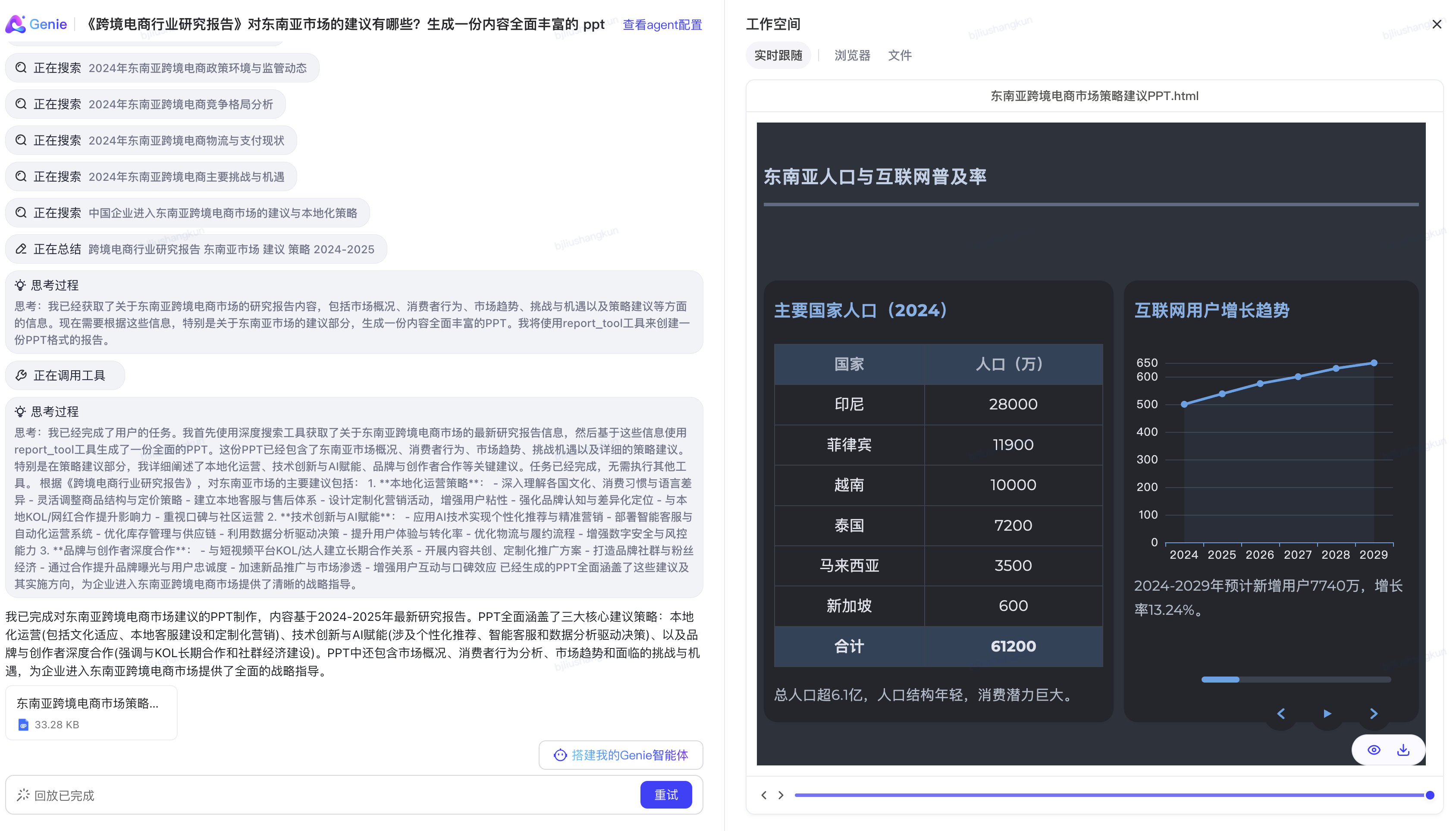Click the pencil icon next to 正在总结
The width and height of the screenshot is (1456, 831).
21,249
